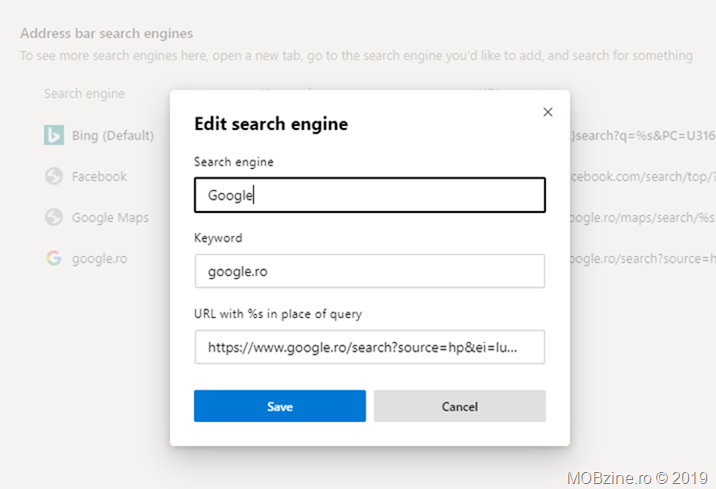716x489 pixels.
Task: Click the Google G icon for google.ro
Action: pos(54,258)
